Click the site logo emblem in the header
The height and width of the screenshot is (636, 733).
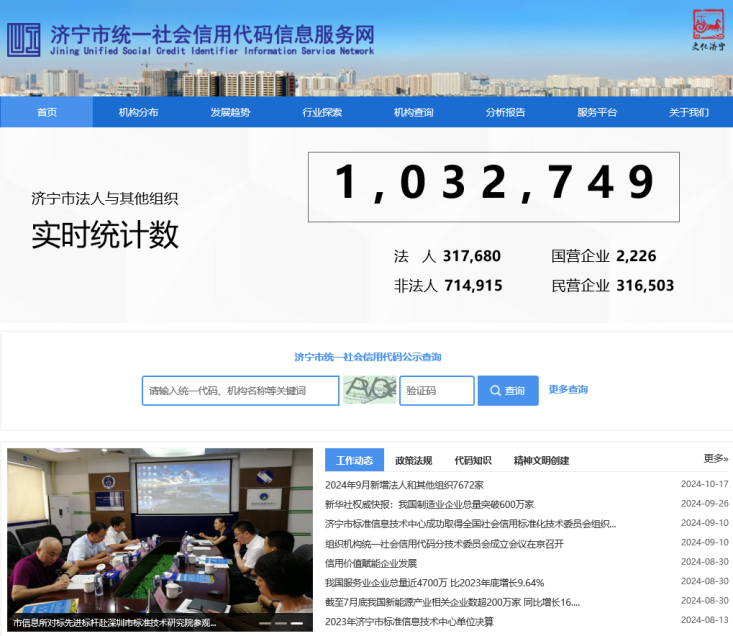[24, 39]
